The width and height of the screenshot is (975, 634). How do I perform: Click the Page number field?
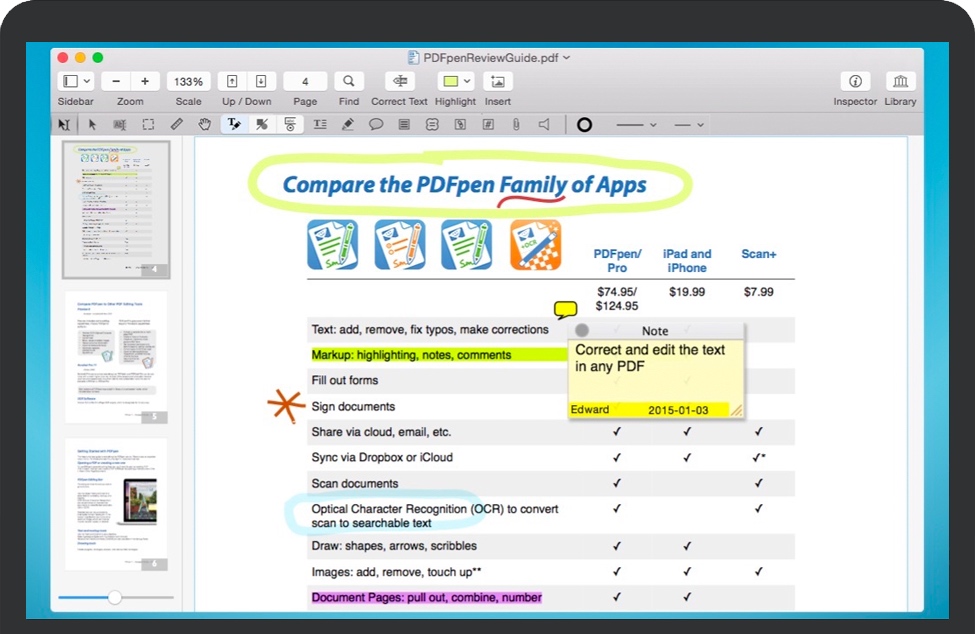coord(305,81)
